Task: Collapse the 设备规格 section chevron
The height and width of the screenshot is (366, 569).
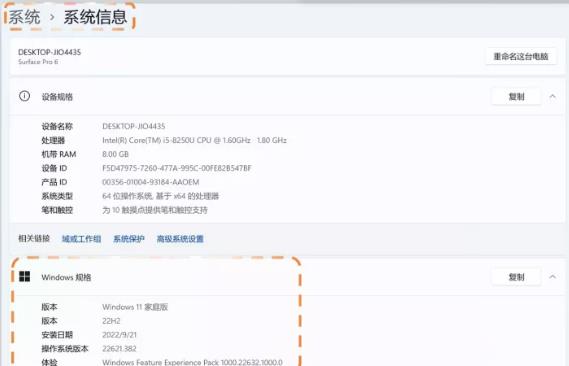Action: 552,96
